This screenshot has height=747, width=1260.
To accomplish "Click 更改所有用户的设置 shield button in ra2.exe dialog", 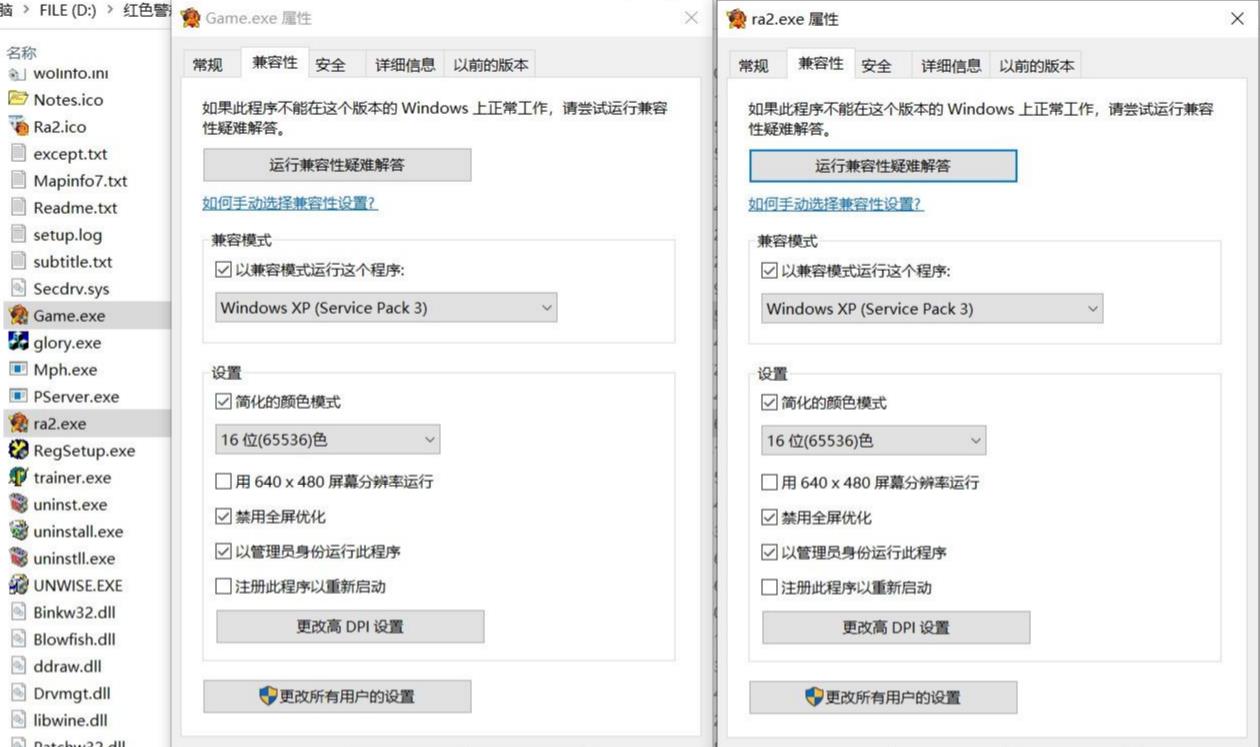I will [883, 697].
